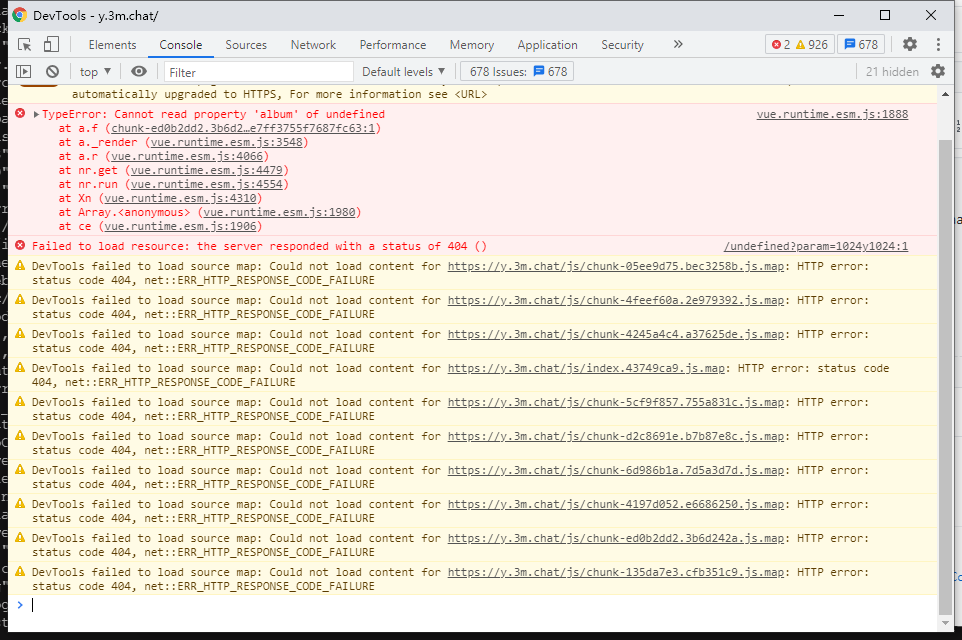Create live expression eye icon

coord(139,72)
